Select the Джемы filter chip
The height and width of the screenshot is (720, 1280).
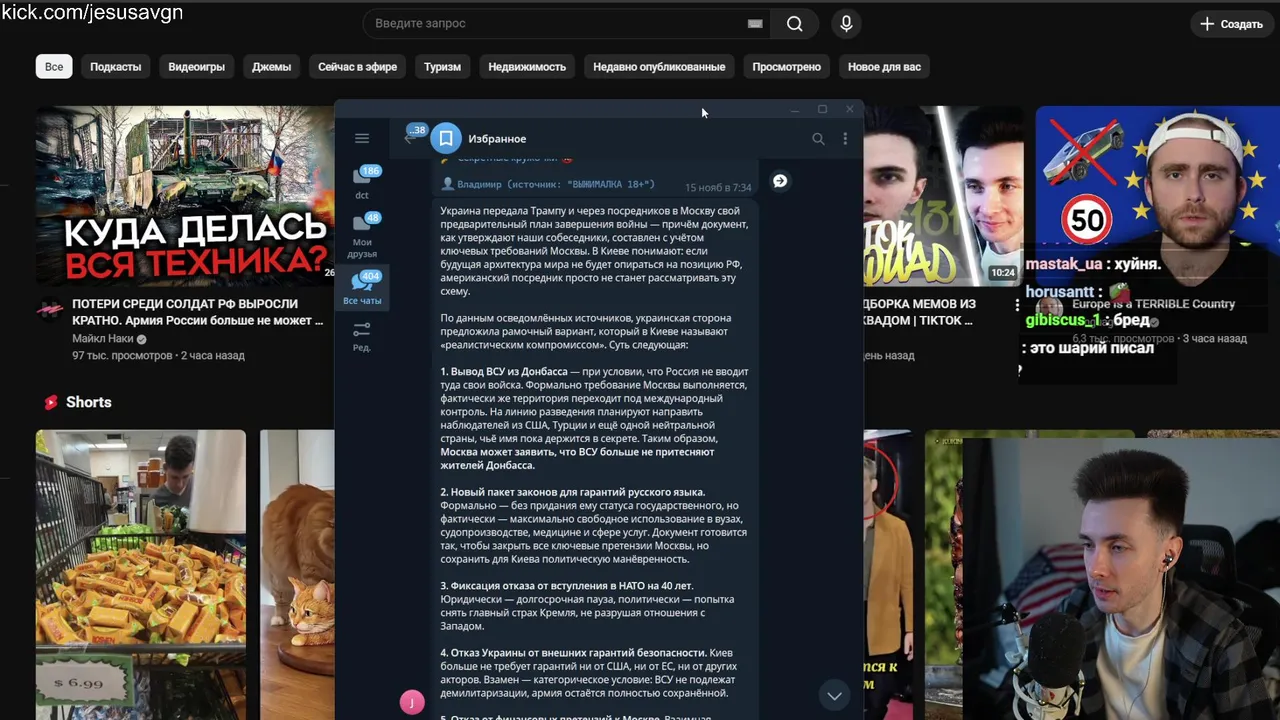click(x=271, y=67)
